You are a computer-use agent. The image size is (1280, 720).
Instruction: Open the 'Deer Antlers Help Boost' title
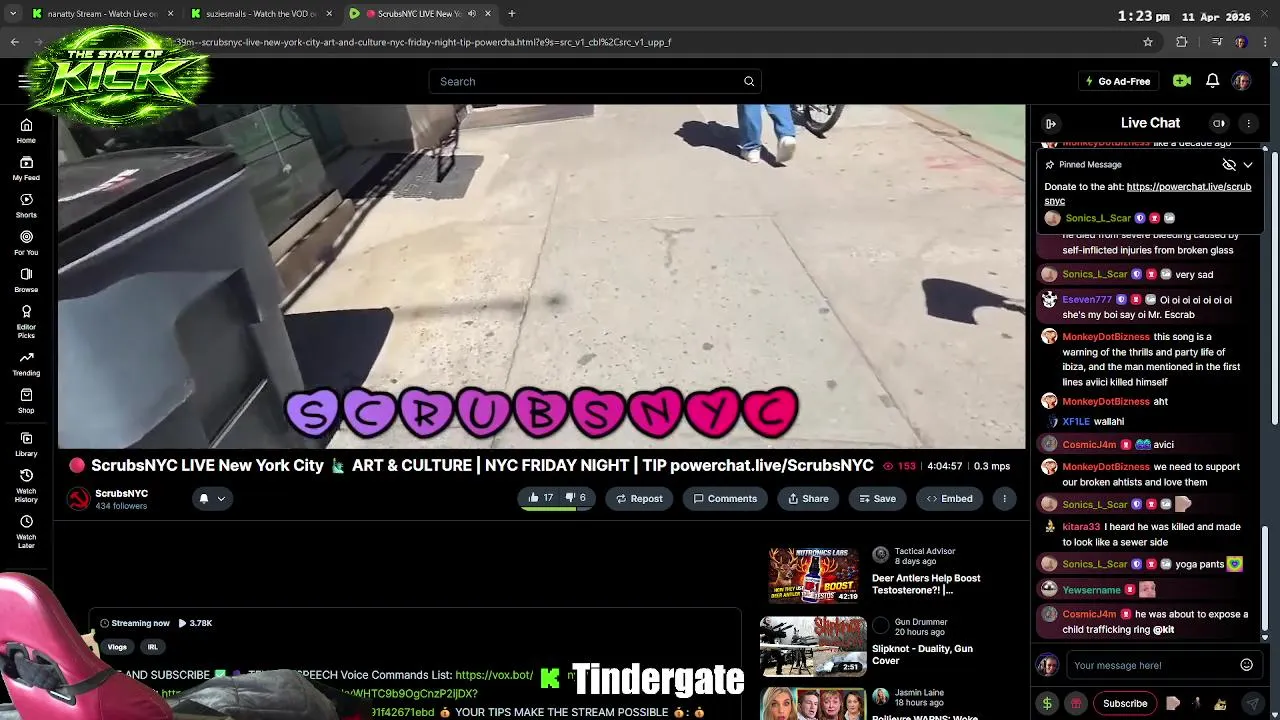coord(926,584)
